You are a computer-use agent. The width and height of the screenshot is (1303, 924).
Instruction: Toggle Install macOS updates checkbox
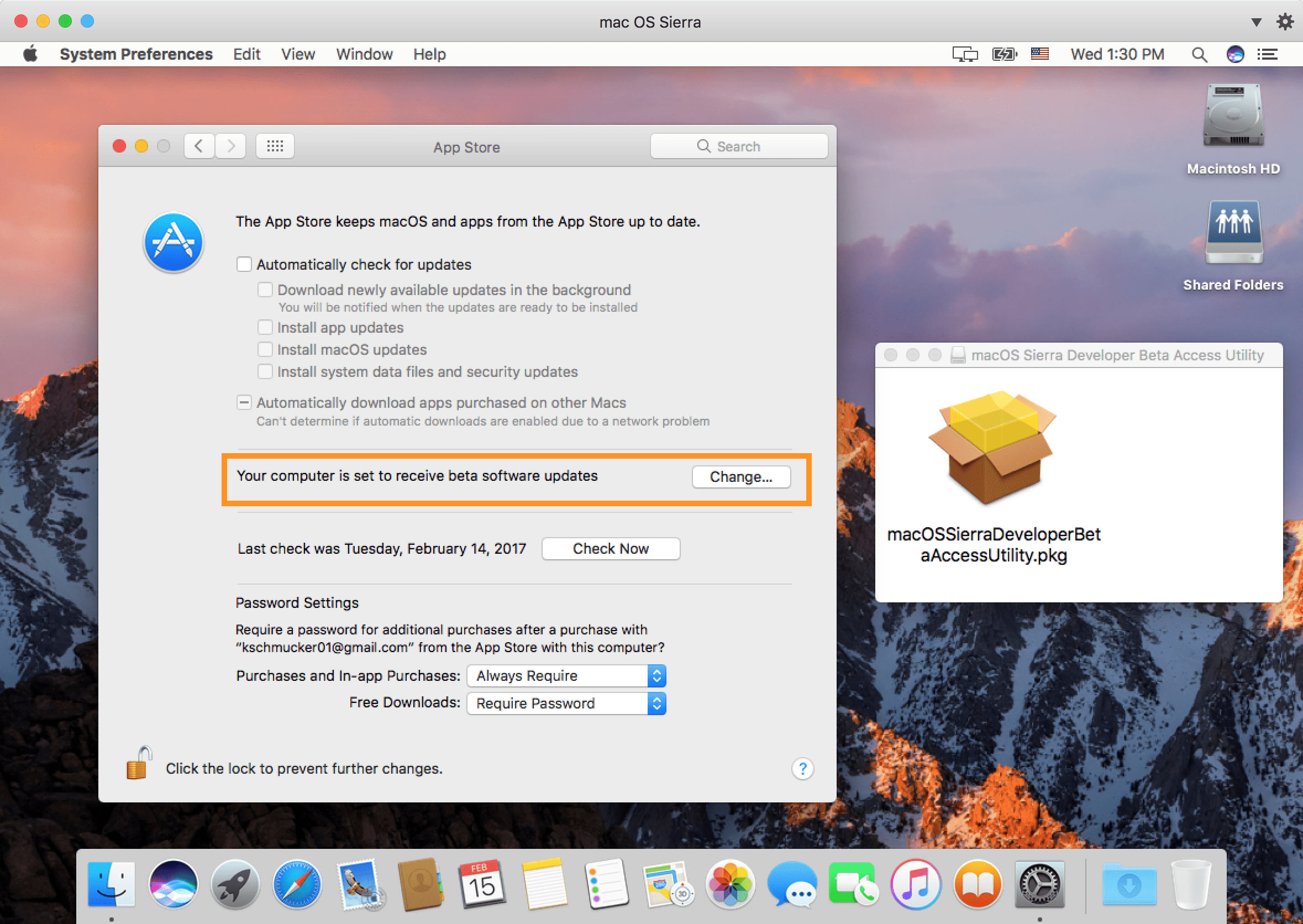265,349
